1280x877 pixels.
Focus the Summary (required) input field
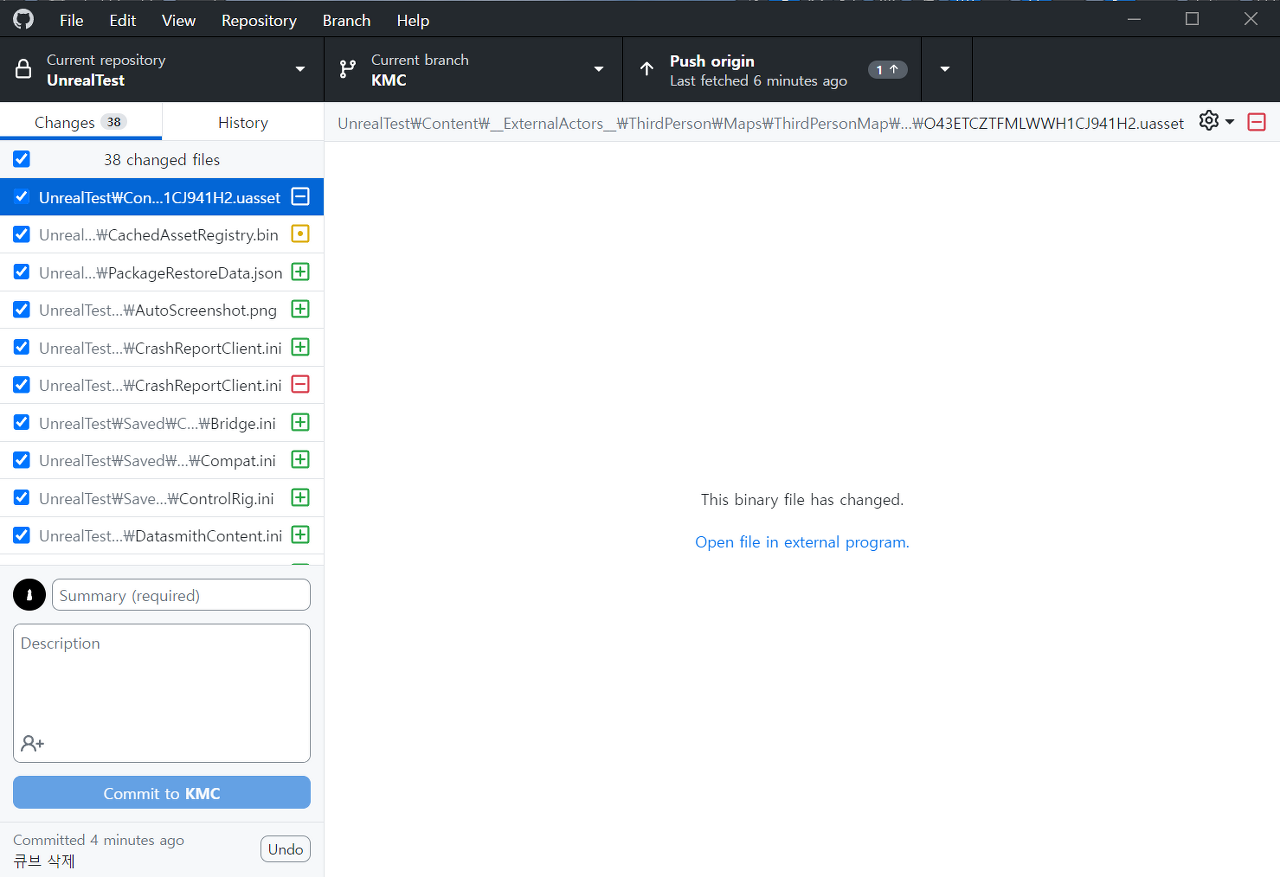(x=181, y=595)
